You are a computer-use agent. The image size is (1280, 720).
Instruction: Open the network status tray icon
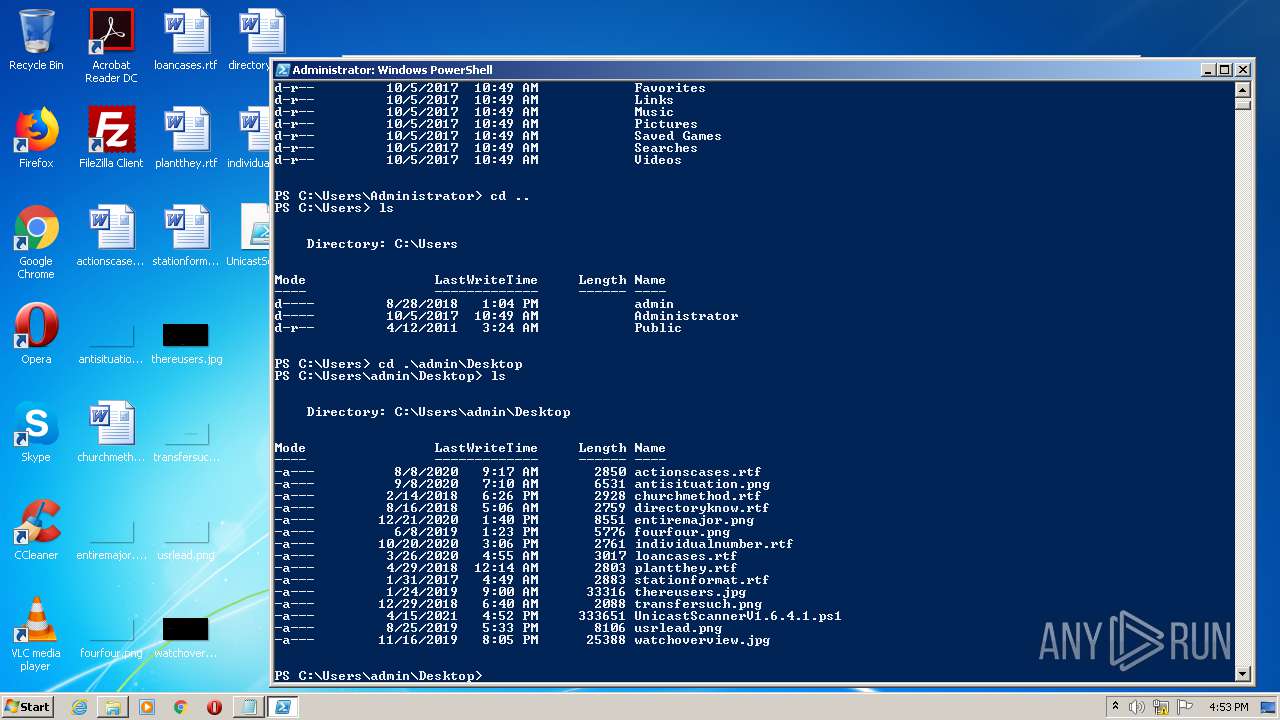point(1162,707)
